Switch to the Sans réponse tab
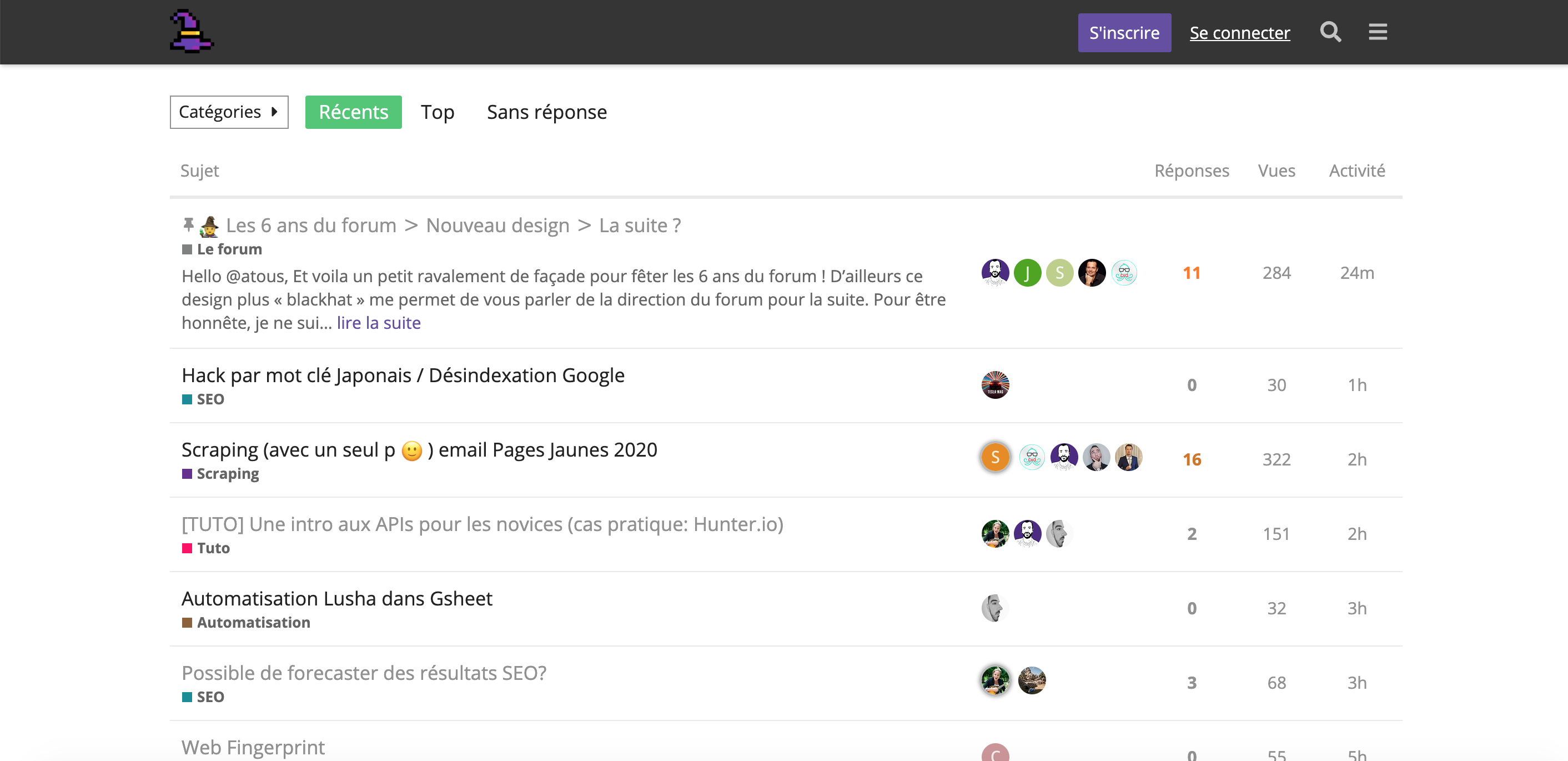This screenshot has width=1568, height=761. click(546, 112)
